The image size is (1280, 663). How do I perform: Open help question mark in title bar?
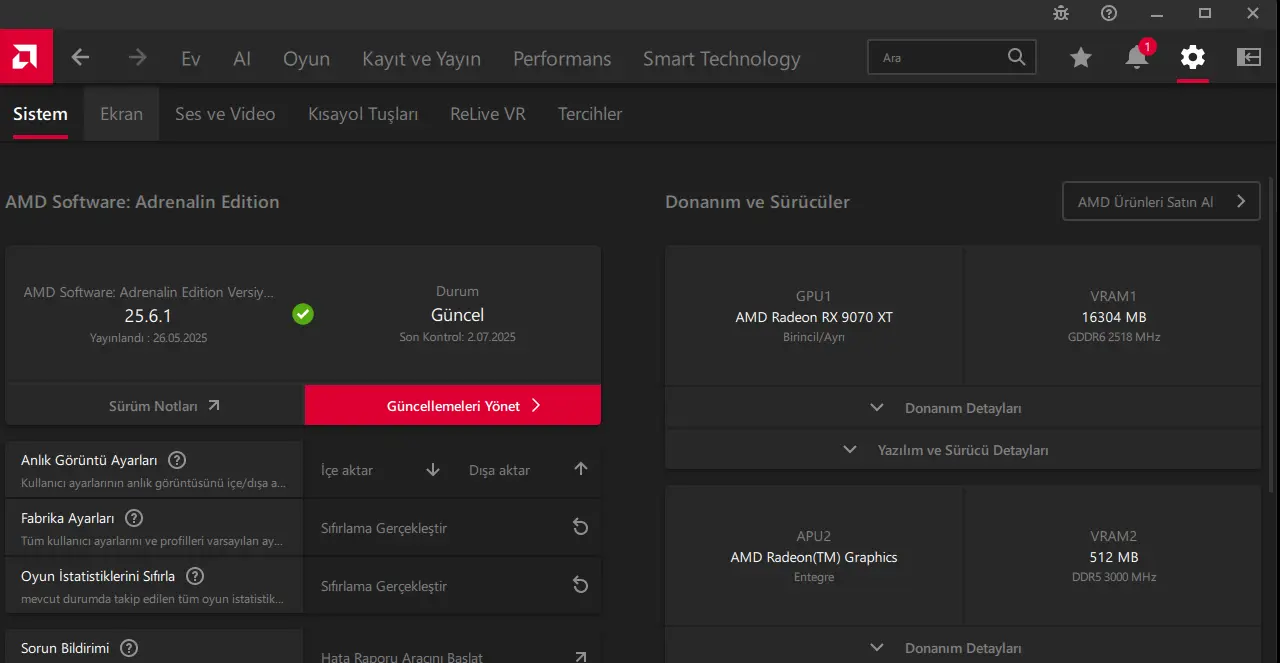1109,13
